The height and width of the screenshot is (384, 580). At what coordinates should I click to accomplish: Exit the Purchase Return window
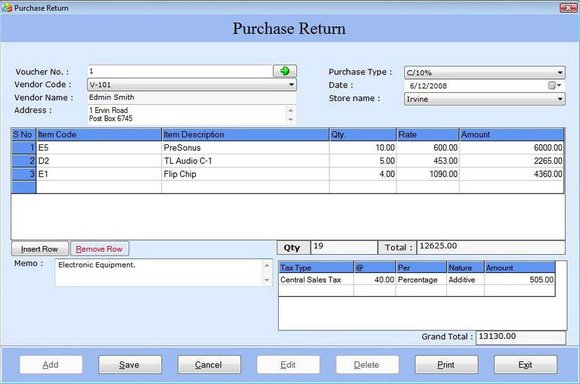pos(526,365)
